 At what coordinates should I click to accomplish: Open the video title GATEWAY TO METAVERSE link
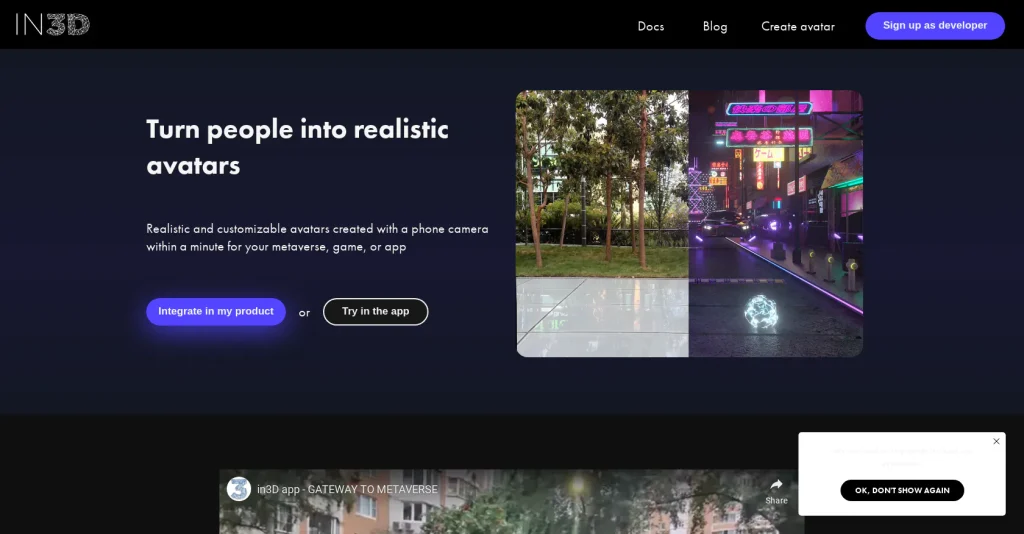[x=347, y=489]
